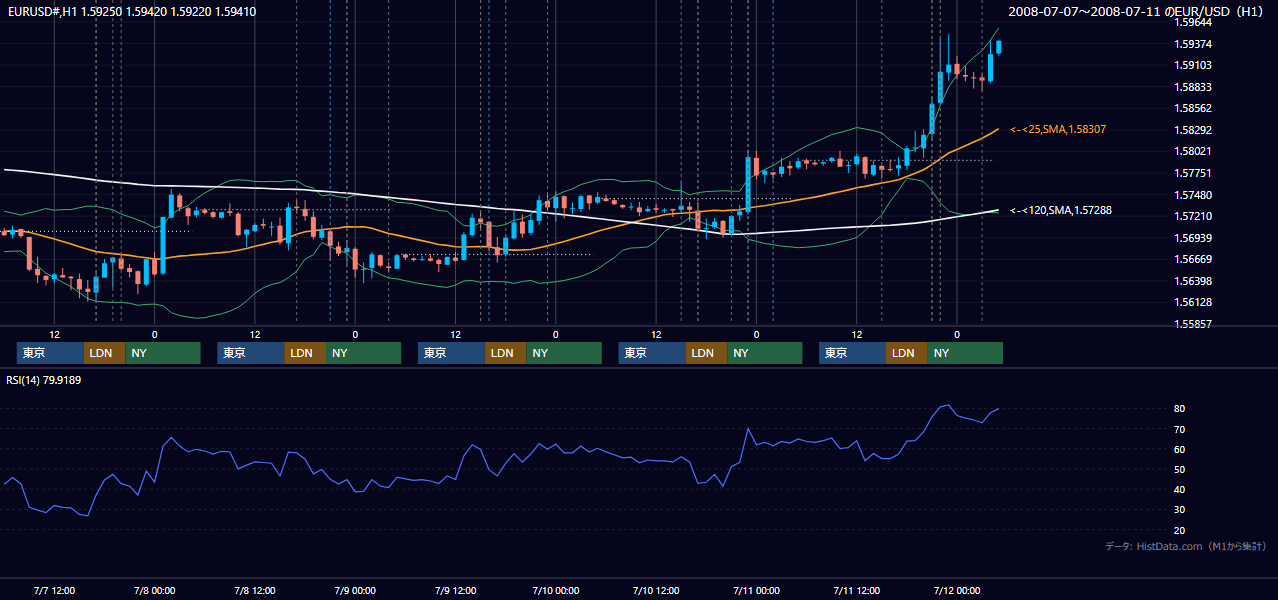
Task: Click the latest blue candle at chart's right end
Action: coord(998,46)
